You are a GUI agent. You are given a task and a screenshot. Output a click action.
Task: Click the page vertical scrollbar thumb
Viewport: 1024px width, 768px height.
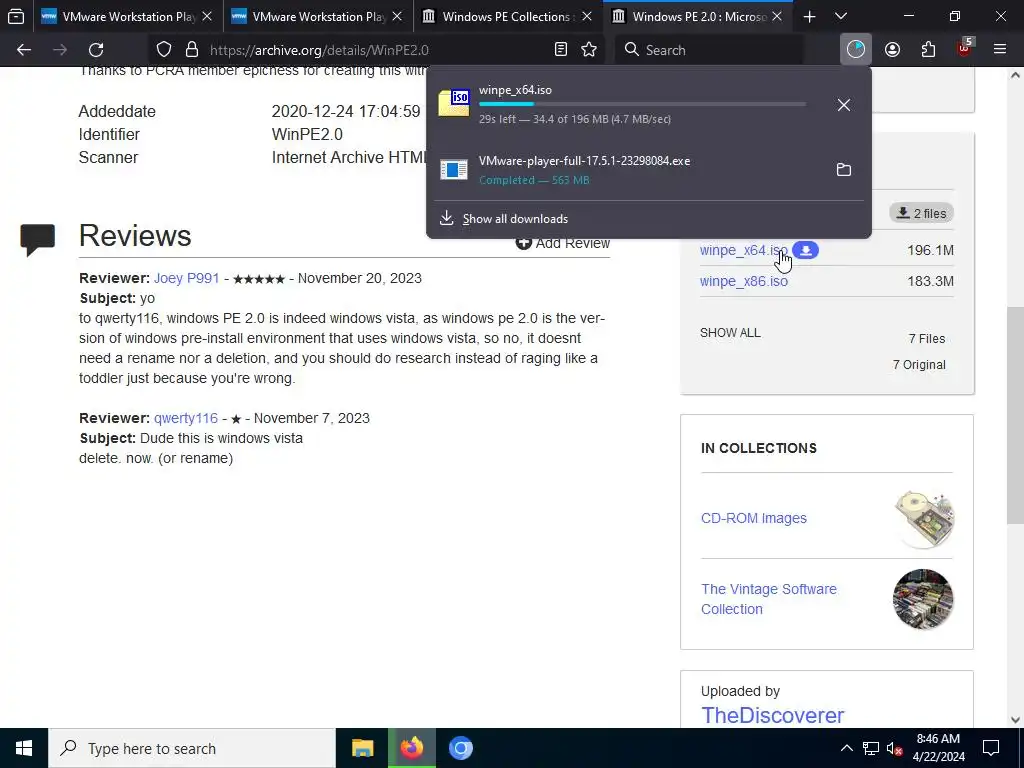point(1016,415)
